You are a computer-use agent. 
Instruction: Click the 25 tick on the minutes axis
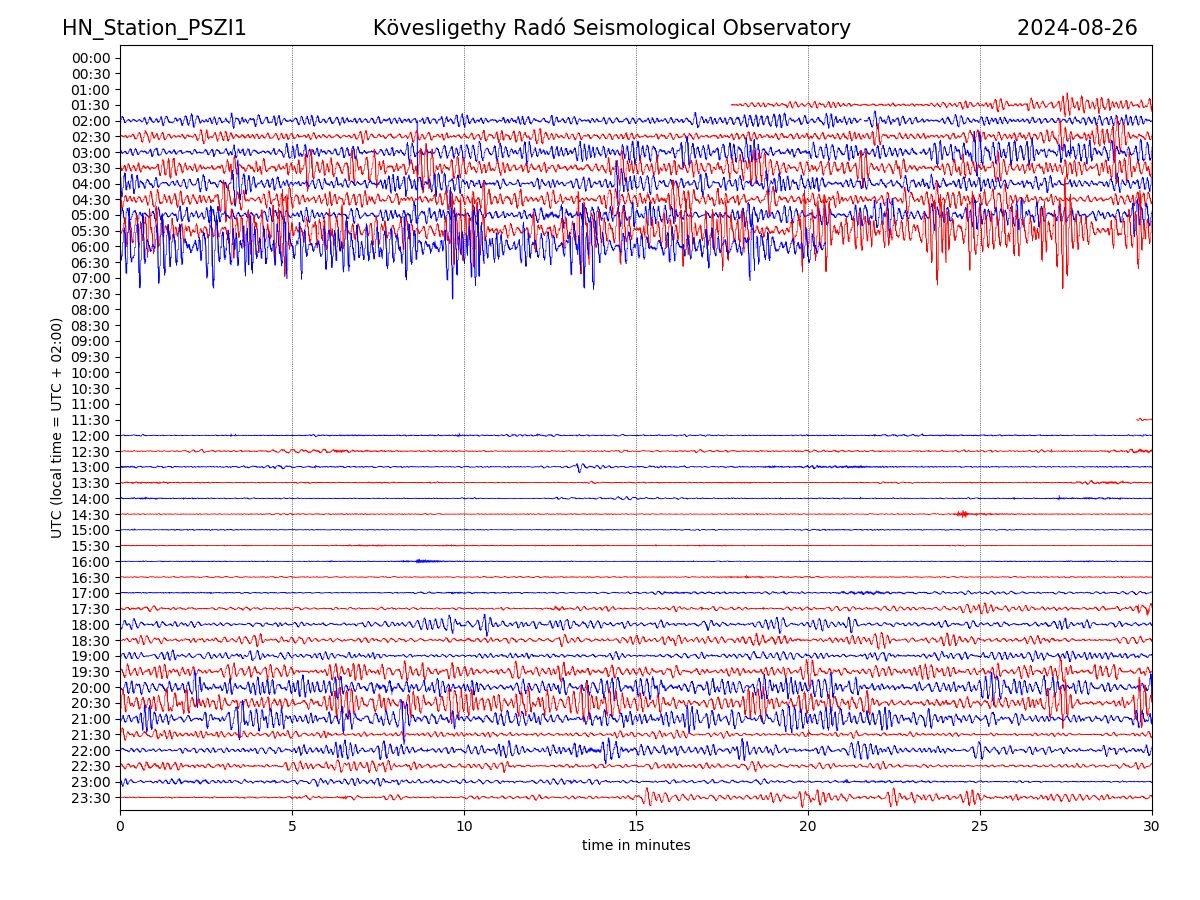point(980,826)
